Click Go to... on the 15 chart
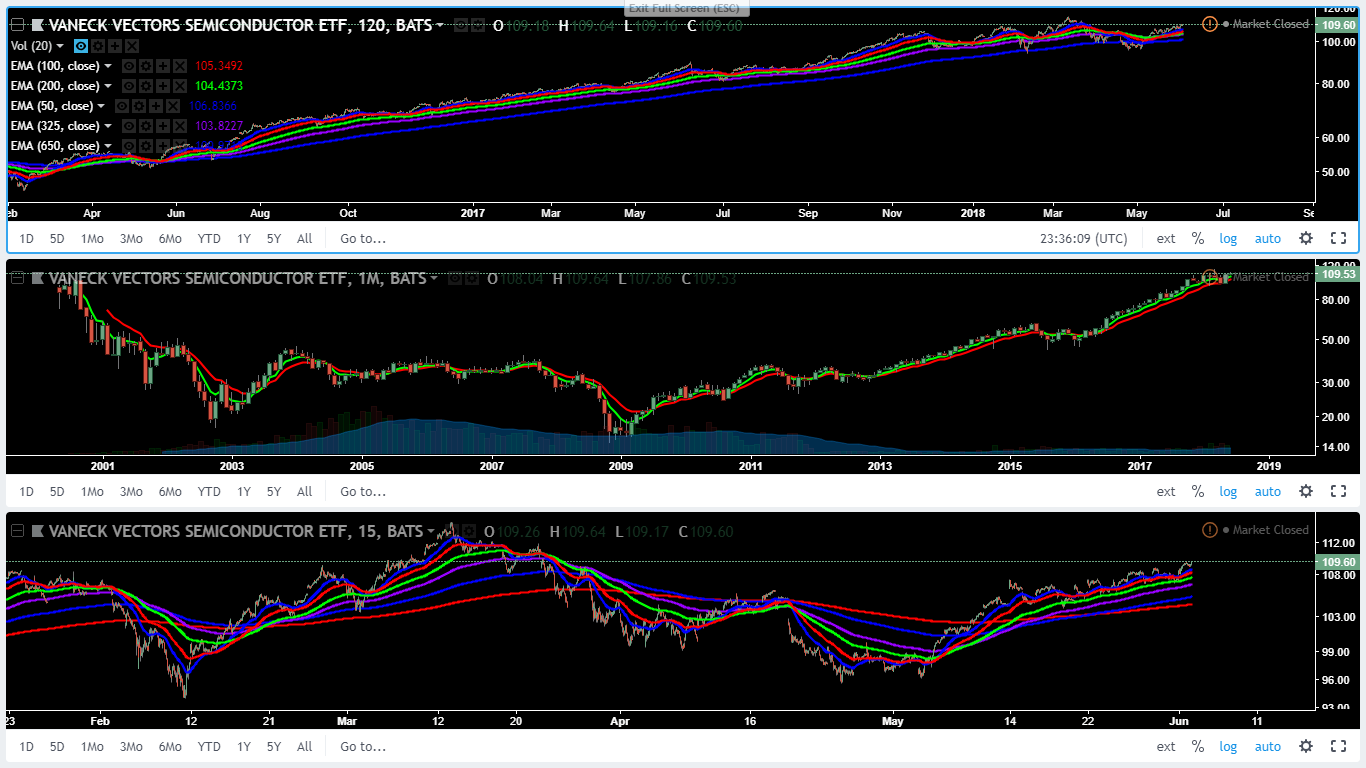 tap(363, 746)
